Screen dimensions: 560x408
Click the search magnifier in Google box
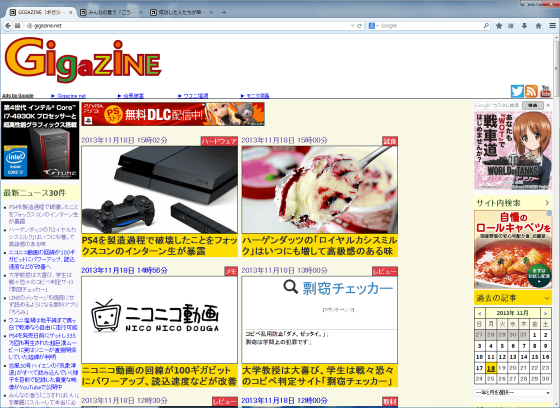point(486,26)
